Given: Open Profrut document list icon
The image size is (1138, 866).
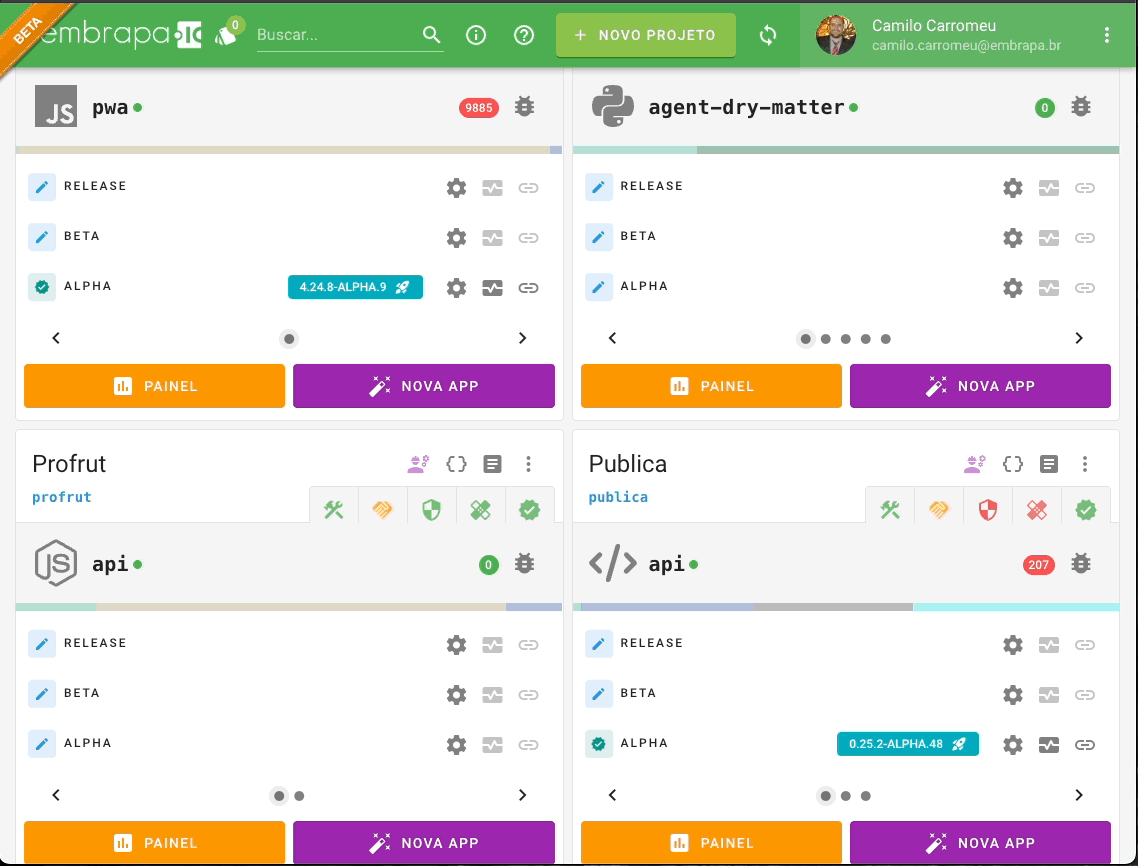Looking at the screenshot, I should point(492,464).
